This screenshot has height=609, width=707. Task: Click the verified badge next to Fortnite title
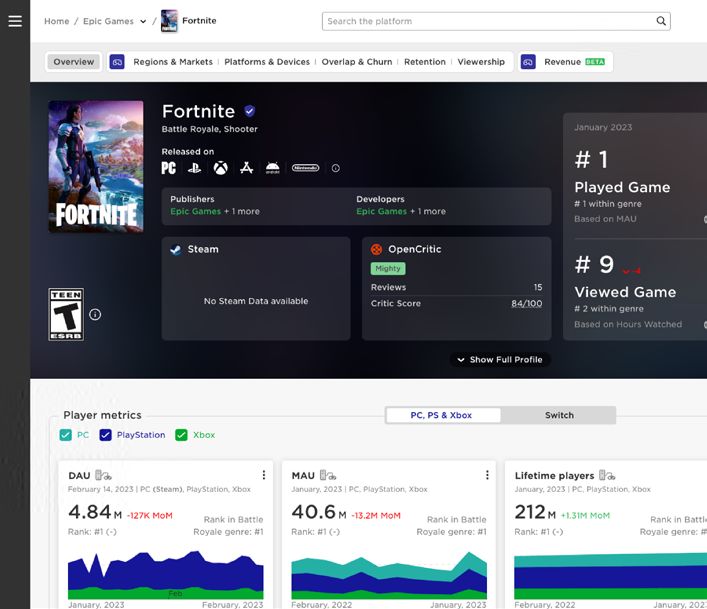(x=250, y=111)
